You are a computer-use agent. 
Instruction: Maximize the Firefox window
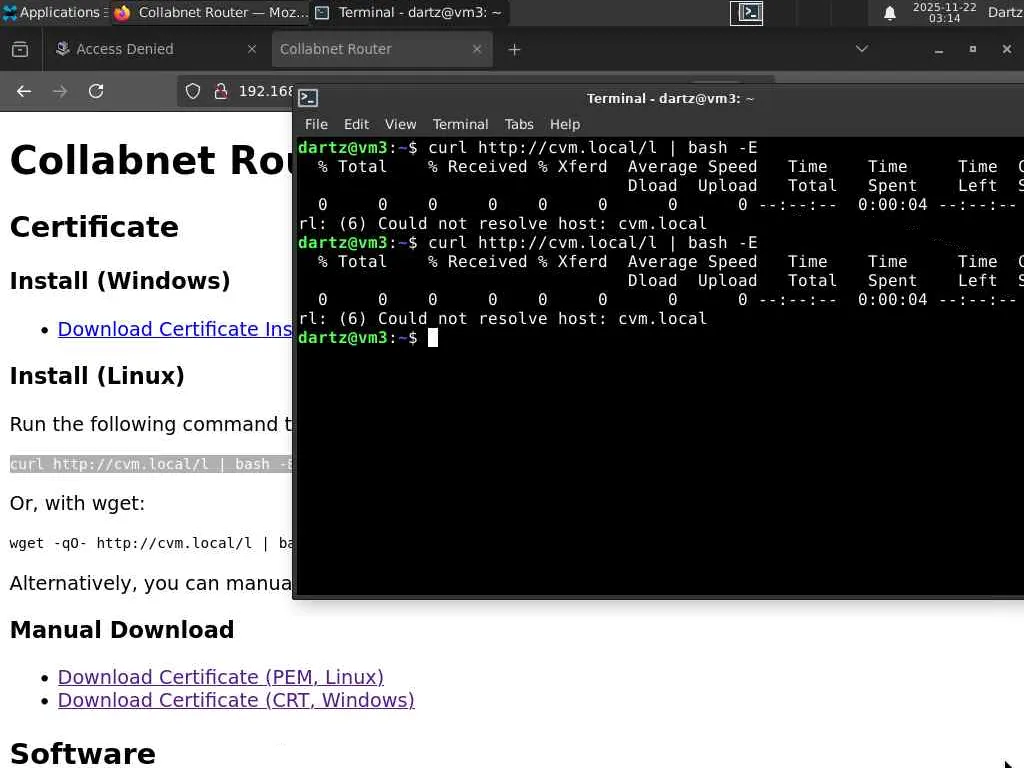[x=972, y=49]
